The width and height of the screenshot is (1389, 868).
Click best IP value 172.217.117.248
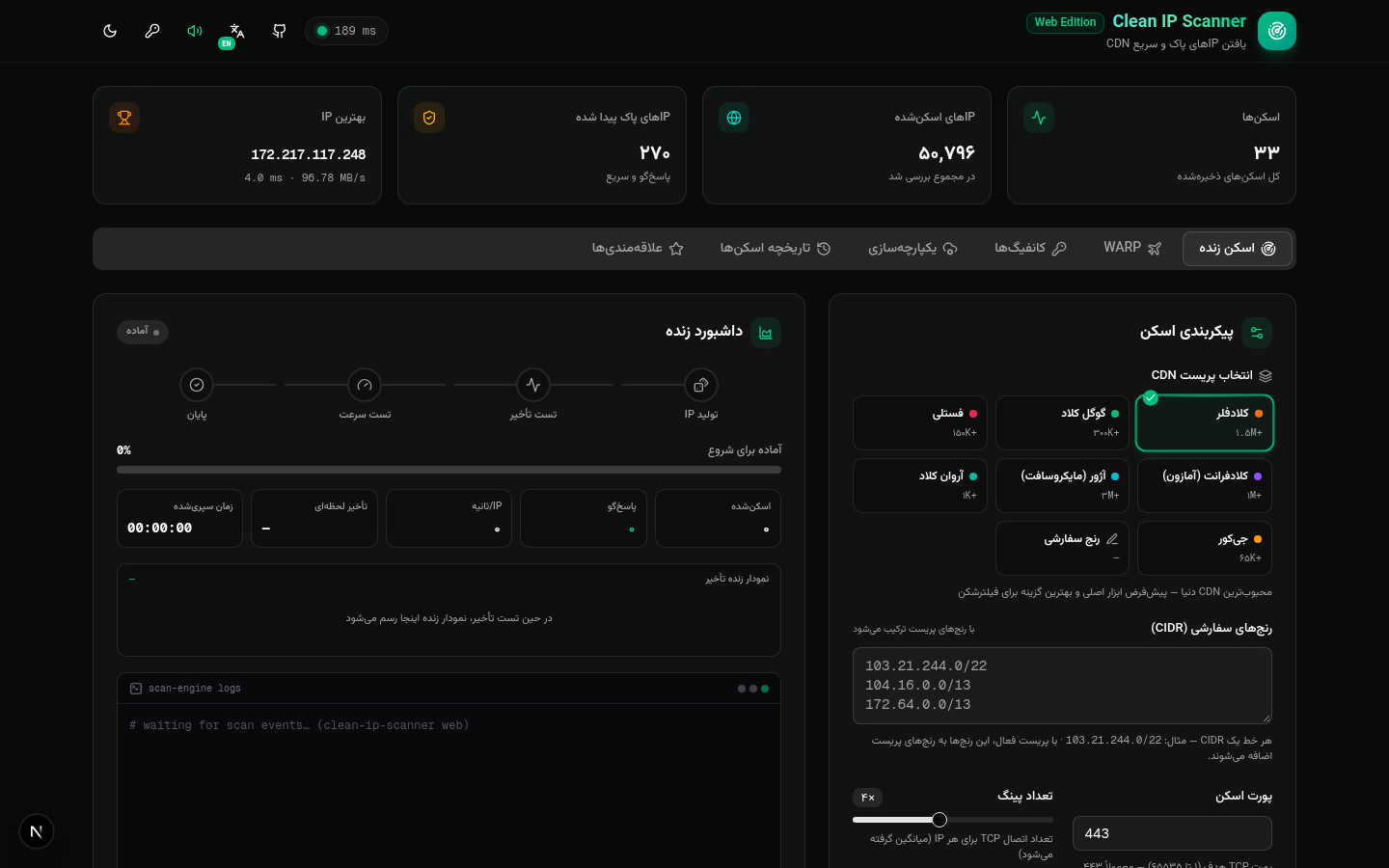click(x=309, y=154)
